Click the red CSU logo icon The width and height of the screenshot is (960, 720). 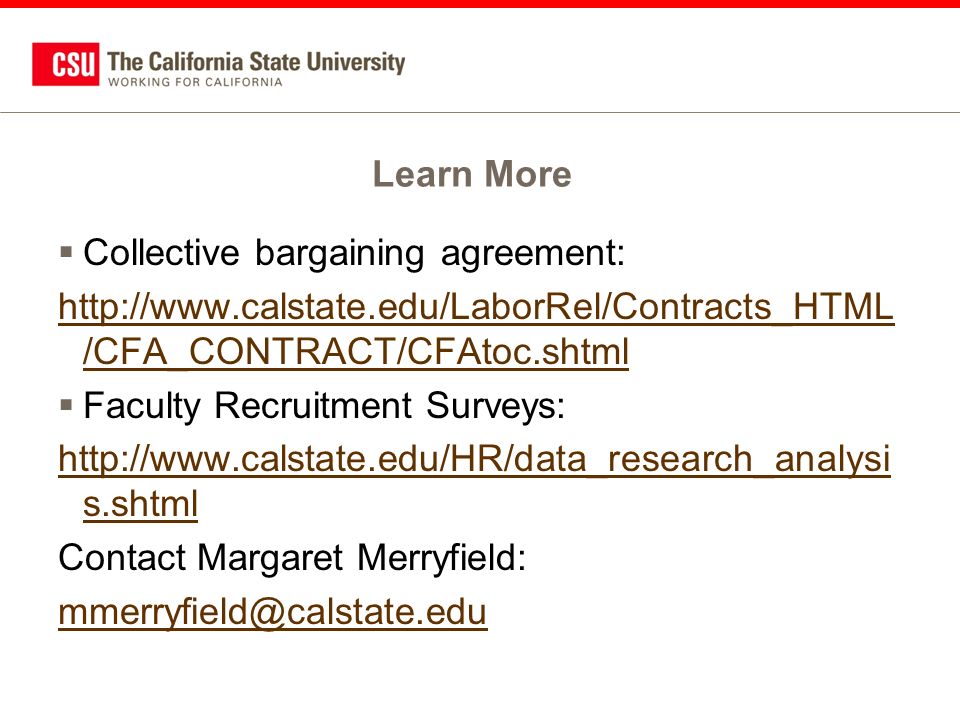pyautogui.click(x=66, y=64)
